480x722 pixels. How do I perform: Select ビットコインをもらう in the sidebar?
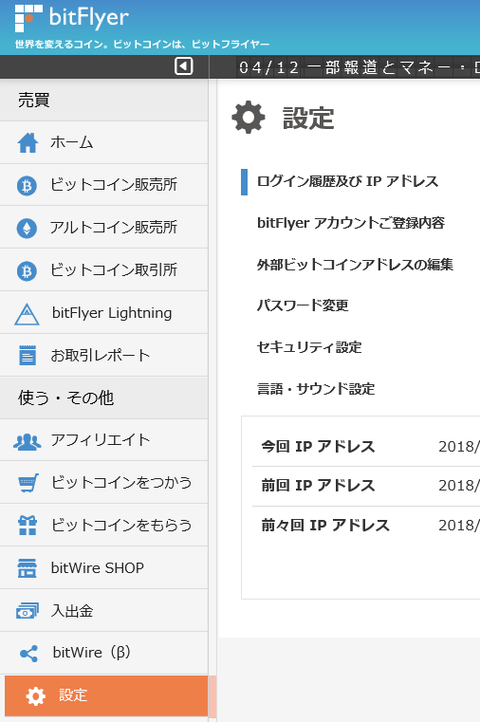coord(104,525)
